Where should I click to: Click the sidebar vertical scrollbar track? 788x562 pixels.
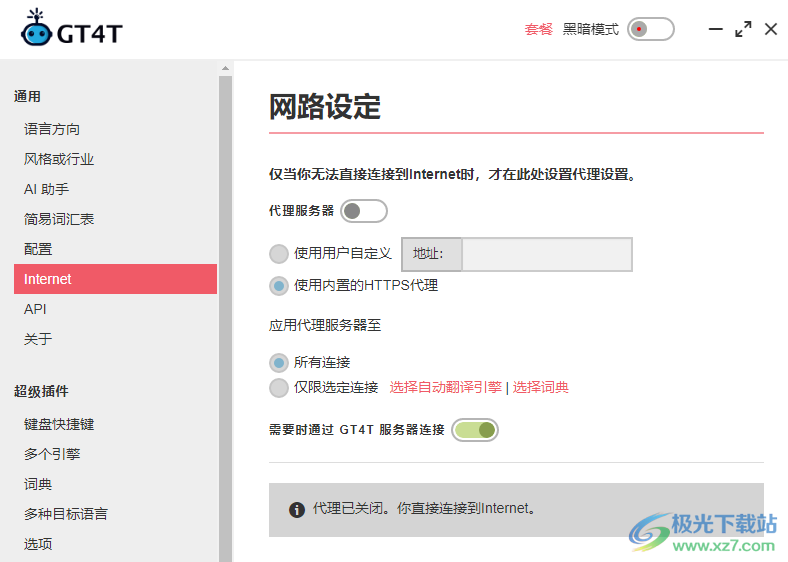point(225,319)
